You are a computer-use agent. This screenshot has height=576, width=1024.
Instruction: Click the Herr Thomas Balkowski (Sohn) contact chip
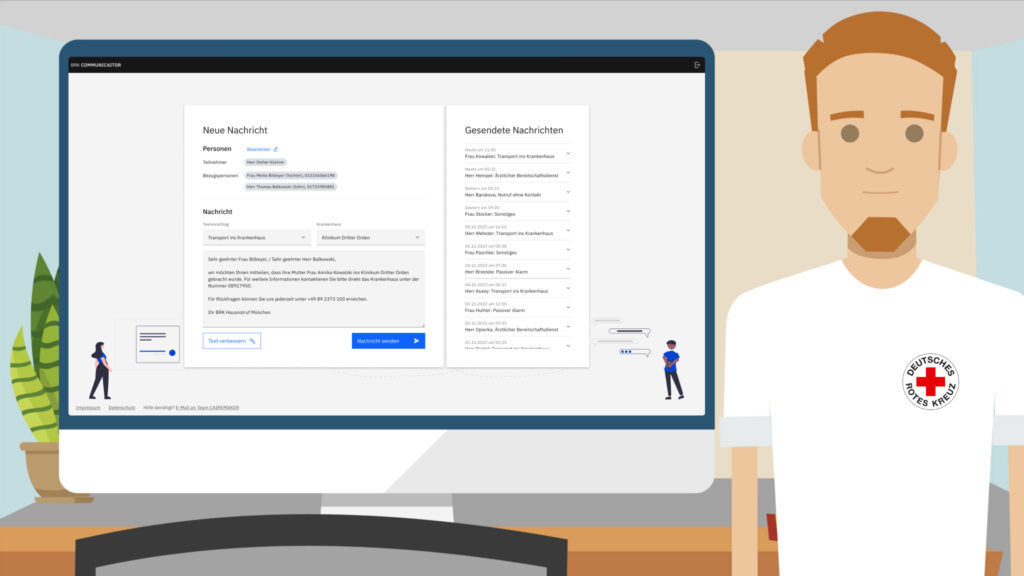coord(291,187)
